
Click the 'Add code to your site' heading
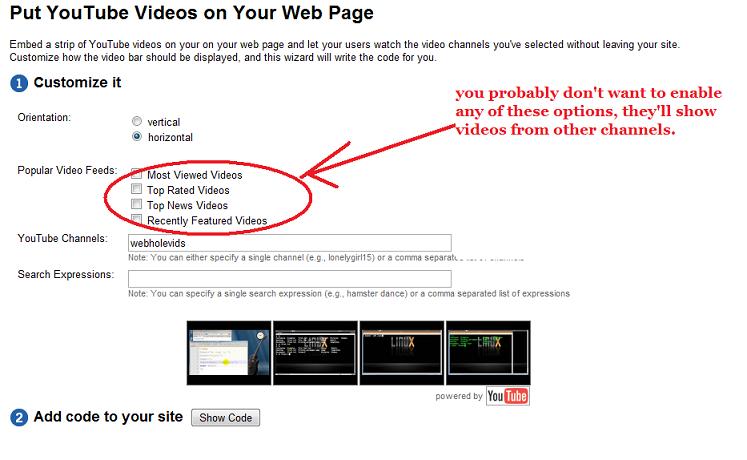[x=108, y=417]
